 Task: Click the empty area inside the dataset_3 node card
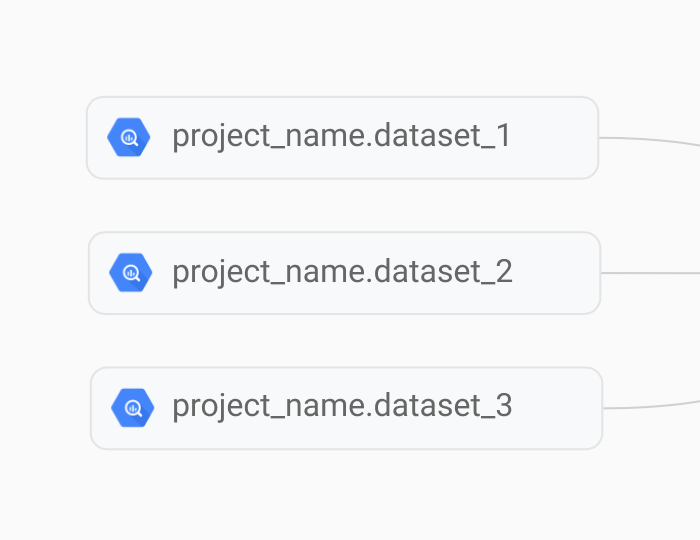pos(558,408)
